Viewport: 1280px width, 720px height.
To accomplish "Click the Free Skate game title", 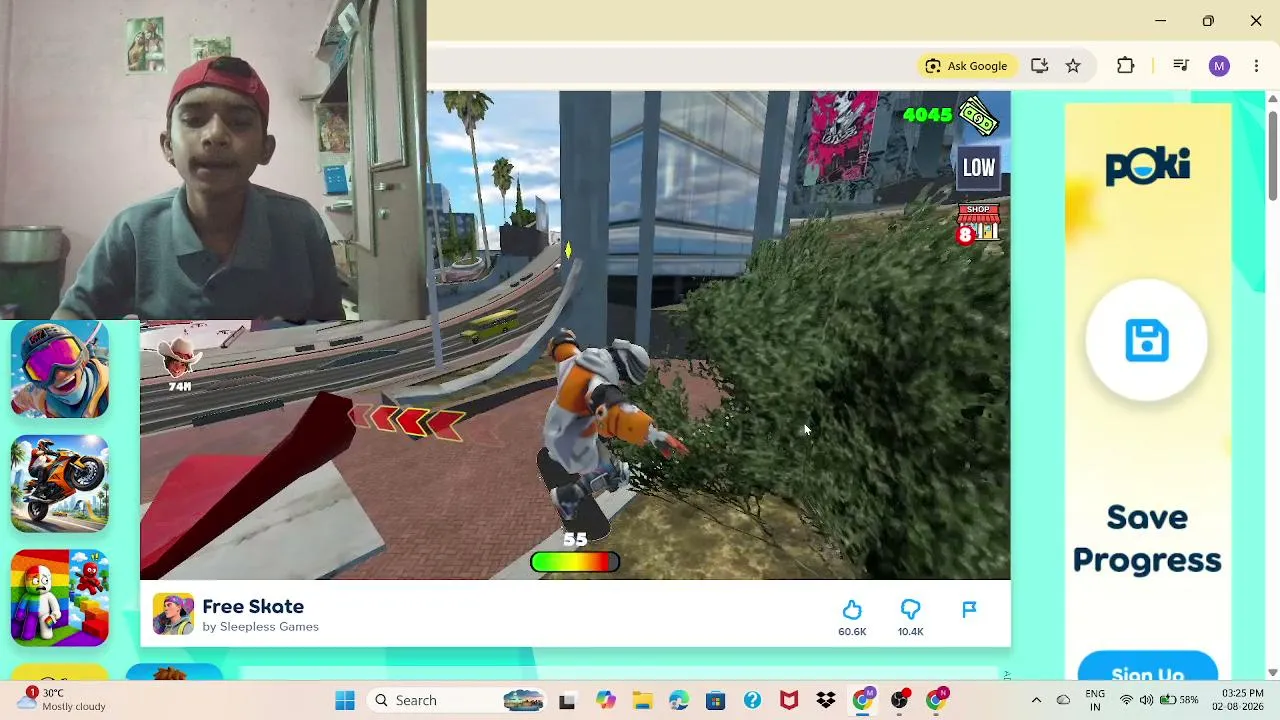I will [253, 606].
